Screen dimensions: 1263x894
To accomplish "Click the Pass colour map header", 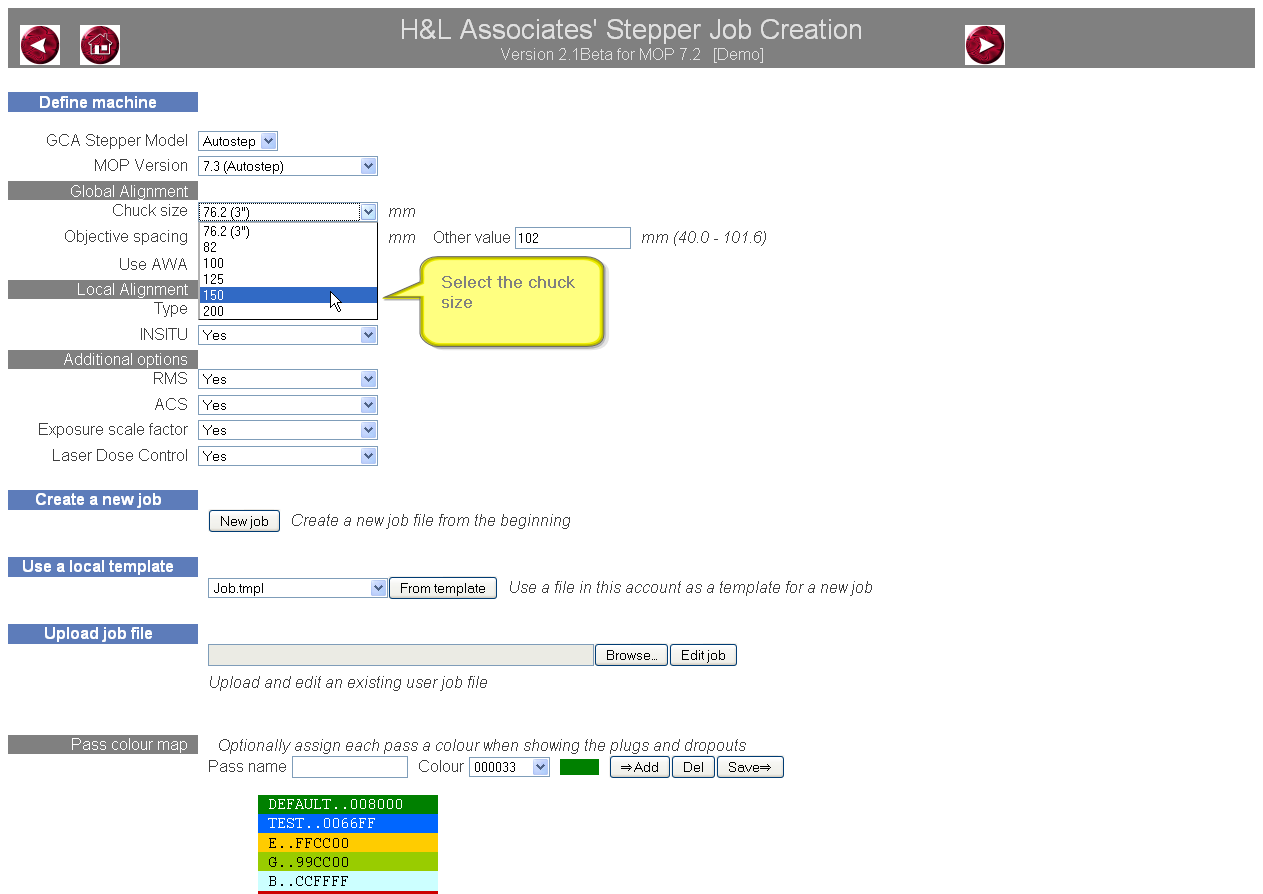I will point(103,745).
